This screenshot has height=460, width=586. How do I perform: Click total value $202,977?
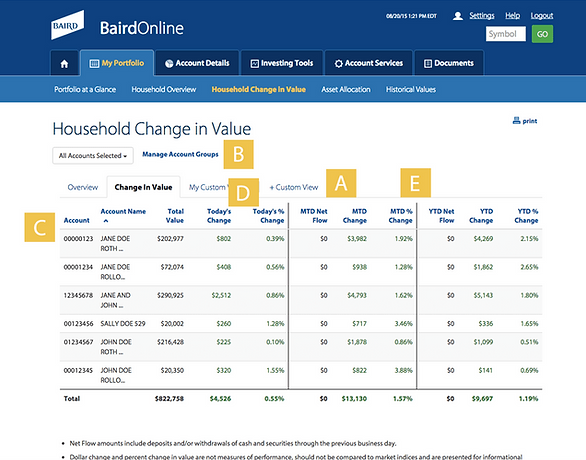pos(170,238)
